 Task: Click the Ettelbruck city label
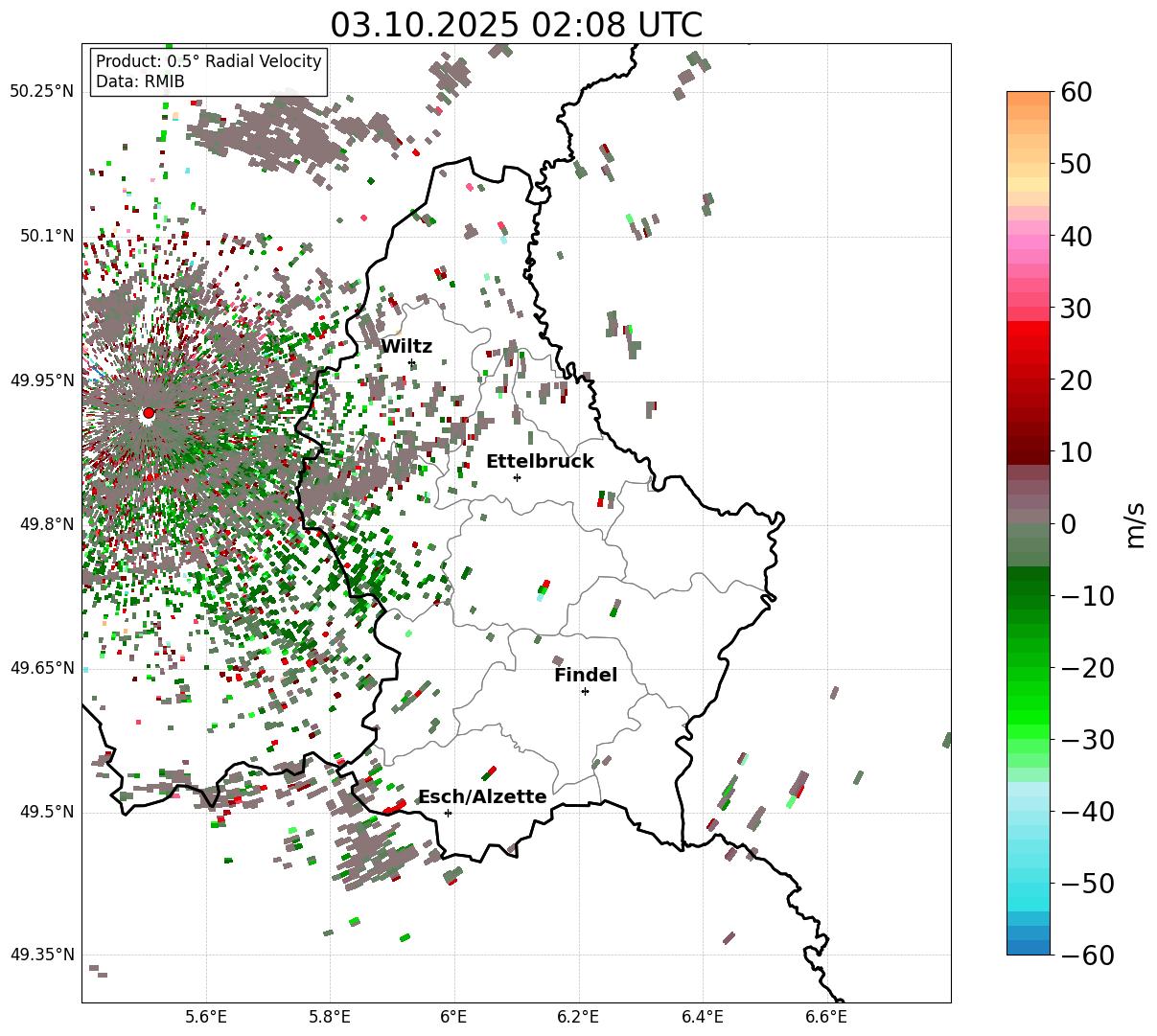pyautogui.click(x=540, y=462)
